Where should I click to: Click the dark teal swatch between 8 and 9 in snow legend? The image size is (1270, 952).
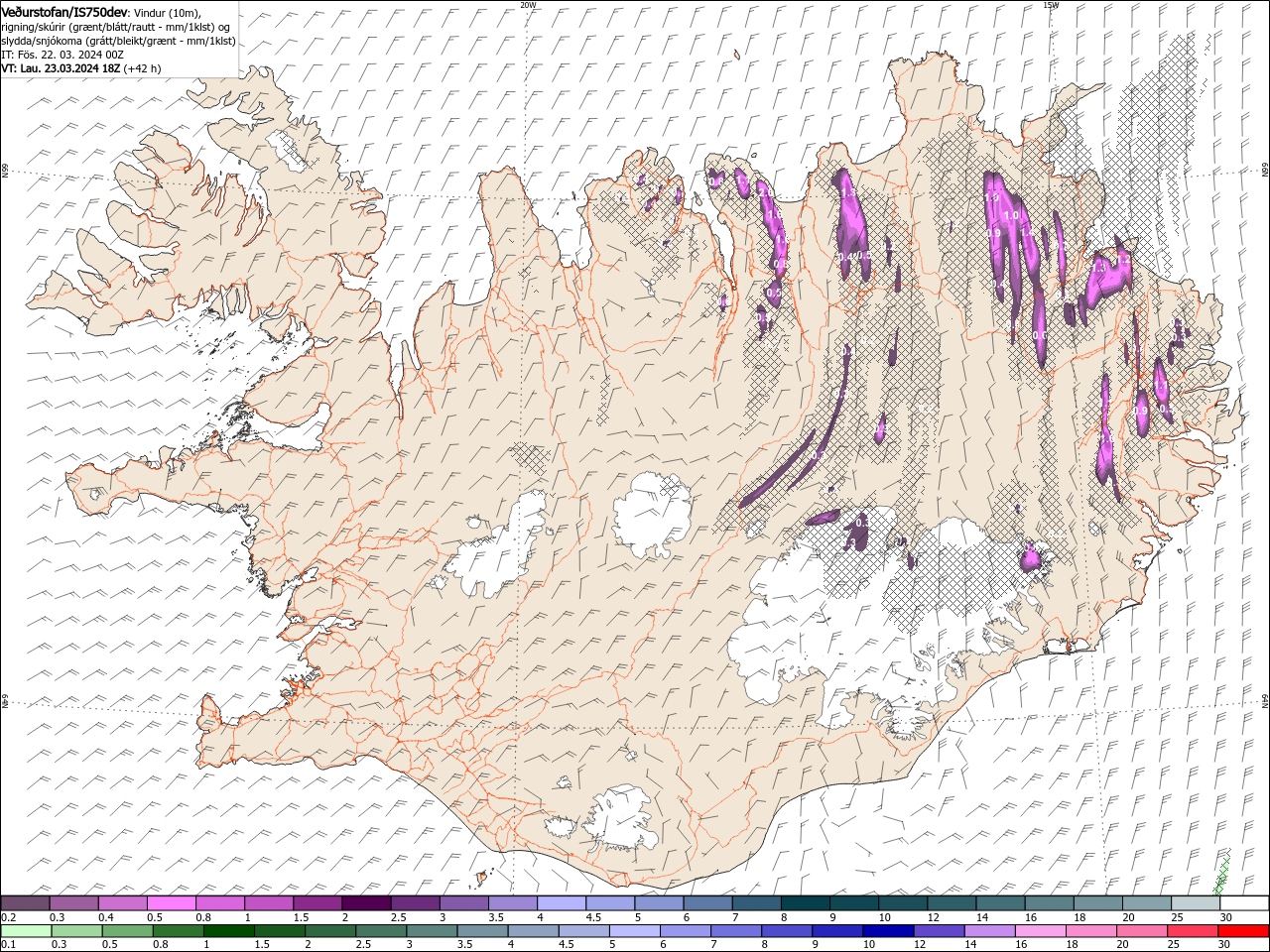(x=805, y=903)
